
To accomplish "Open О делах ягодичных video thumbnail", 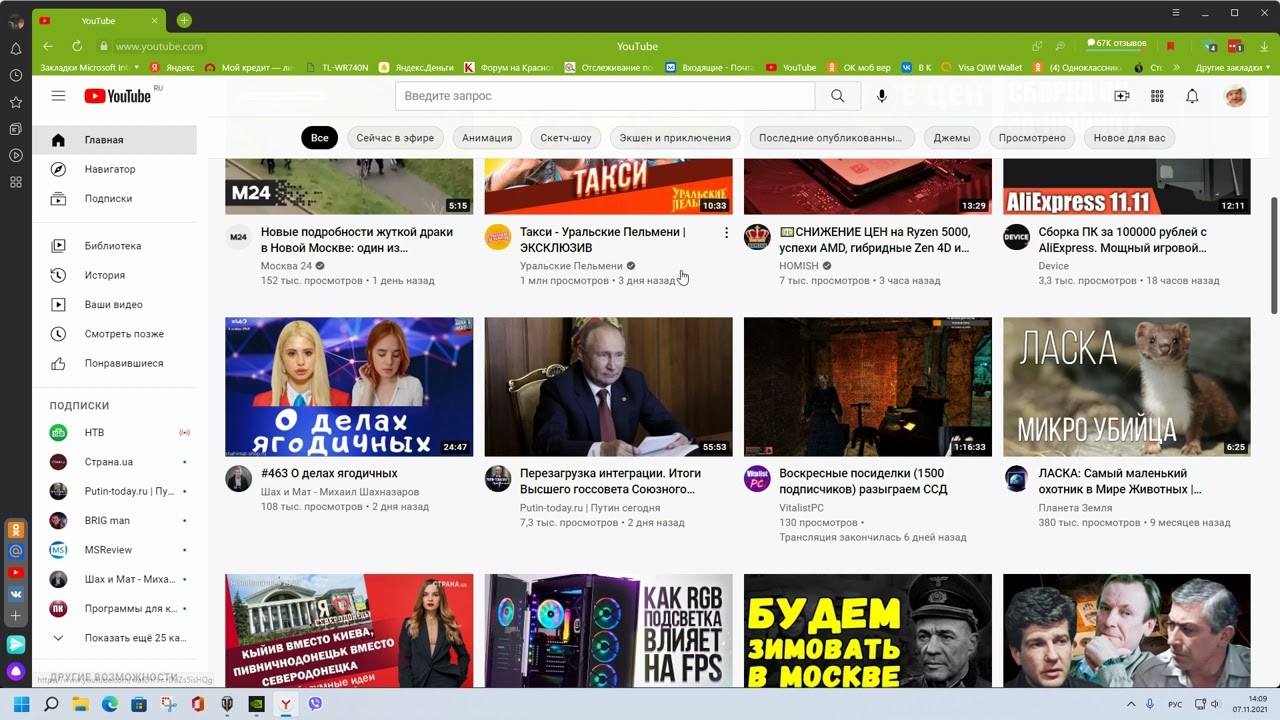I will tap(349, 387).
